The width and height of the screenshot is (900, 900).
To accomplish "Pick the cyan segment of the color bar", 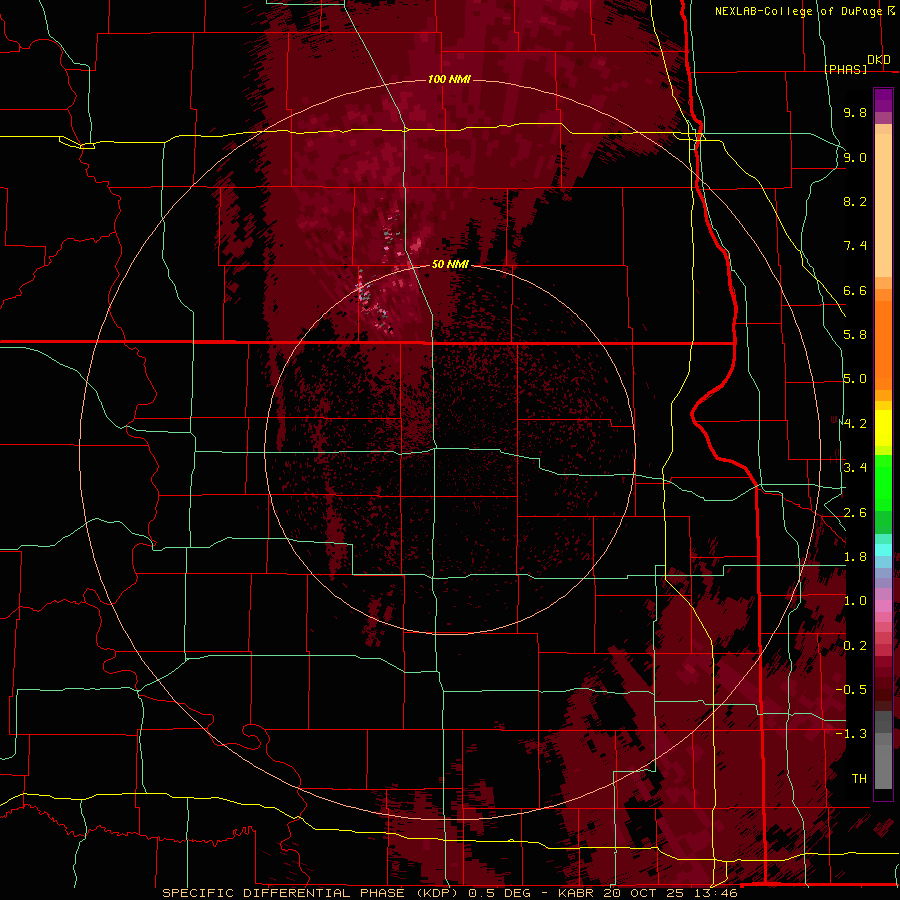I will pos(883,550).
